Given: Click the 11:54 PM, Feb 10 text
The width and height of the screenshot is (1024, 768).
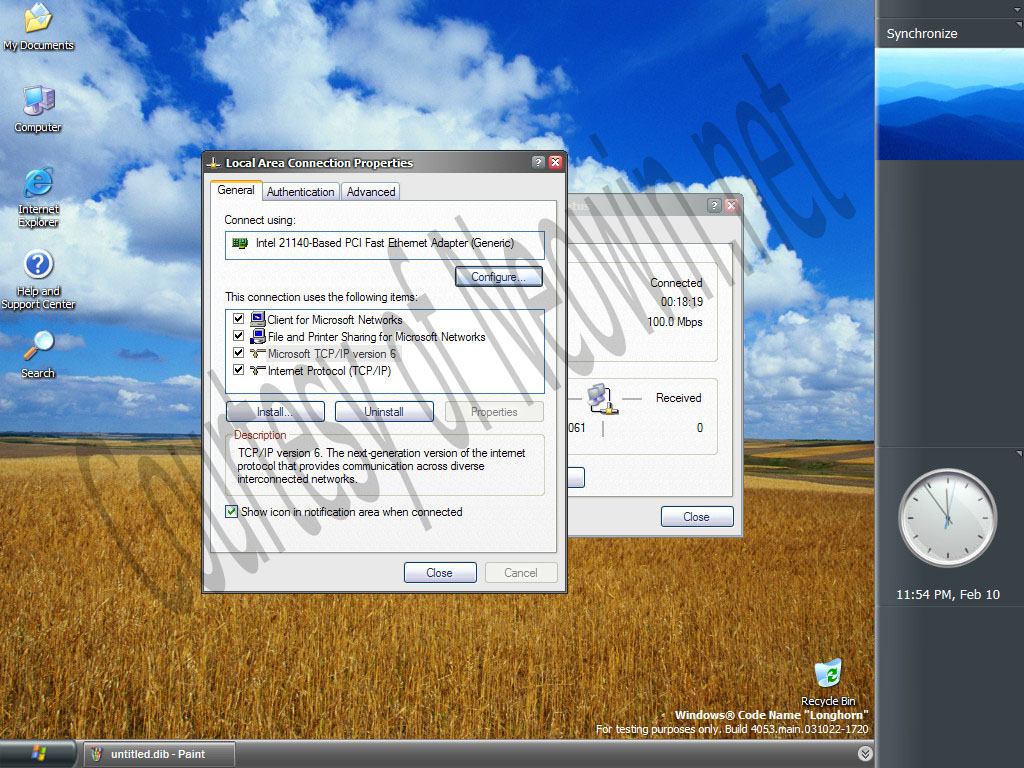Looking at the screenshot, I should tap(948, 594).
